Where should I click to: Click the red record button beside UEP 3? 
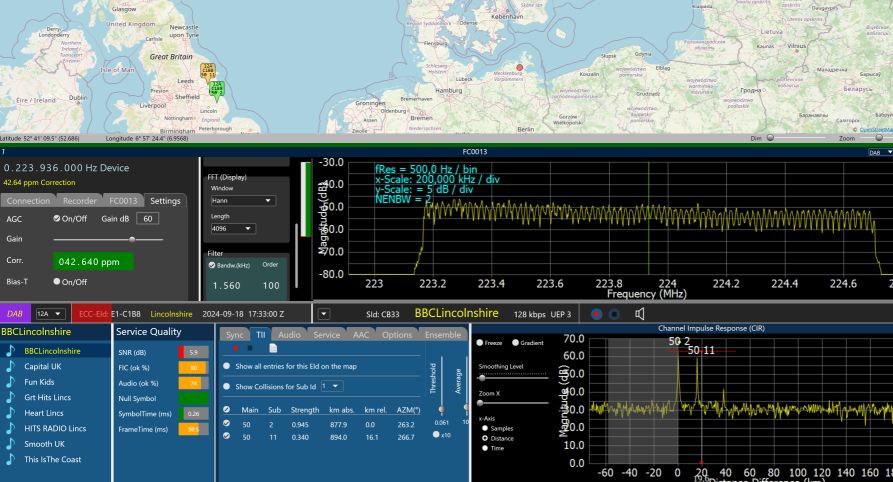[596, 314]
